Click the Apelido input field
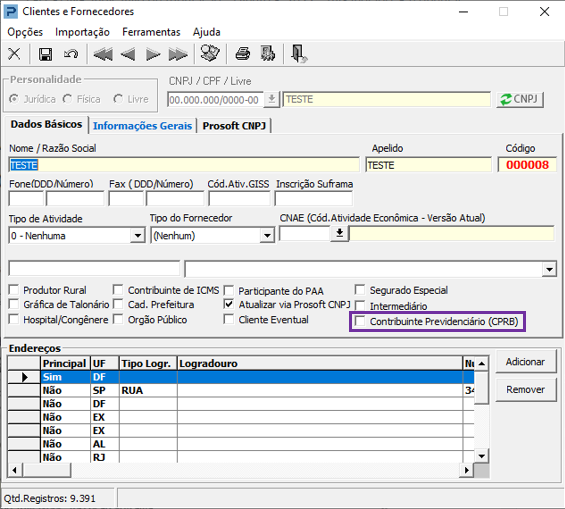This screenshot has height=509, width=565. pos(428,165)
